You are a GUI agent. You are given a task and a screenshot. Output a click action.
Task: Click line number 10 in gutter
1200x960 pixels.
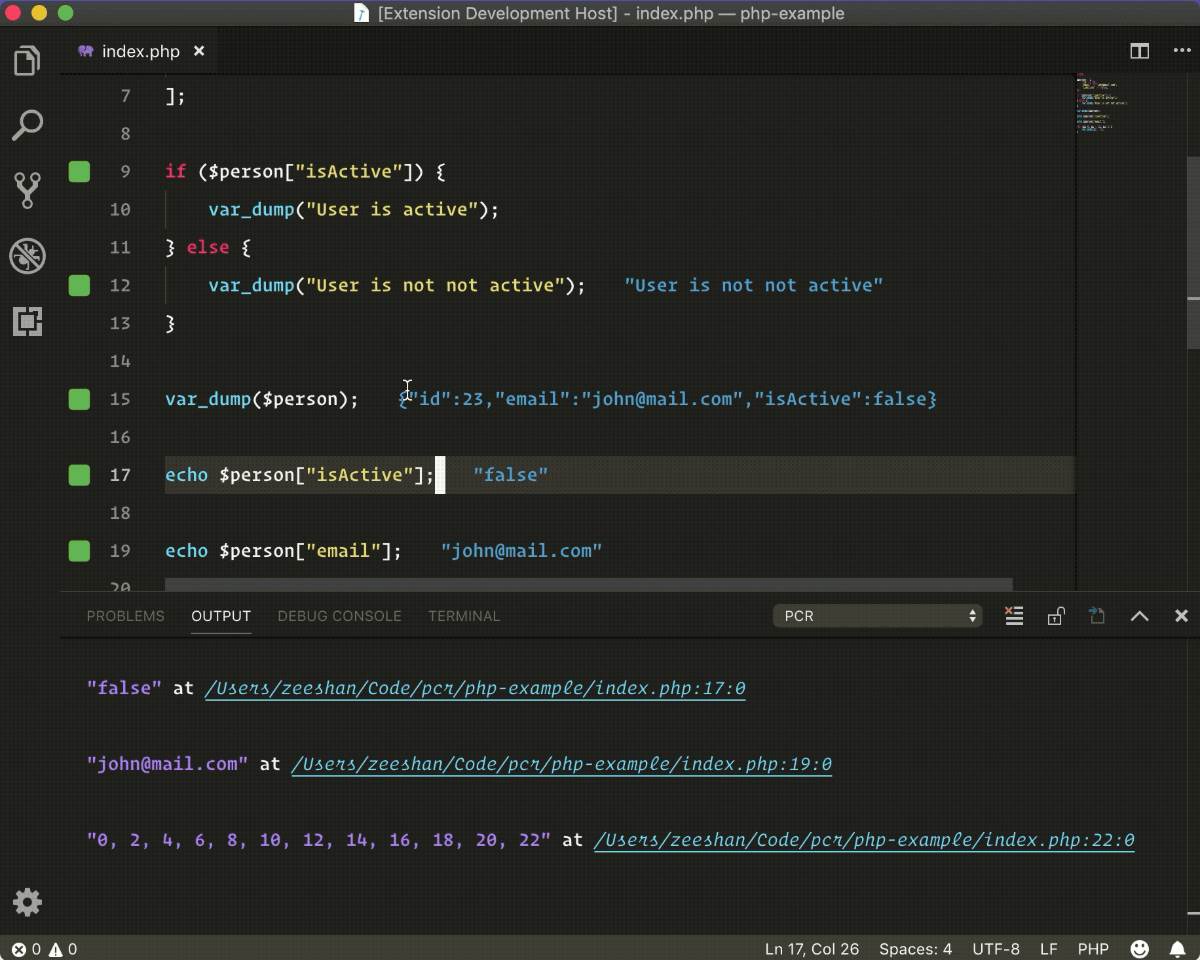coord(120,210)
